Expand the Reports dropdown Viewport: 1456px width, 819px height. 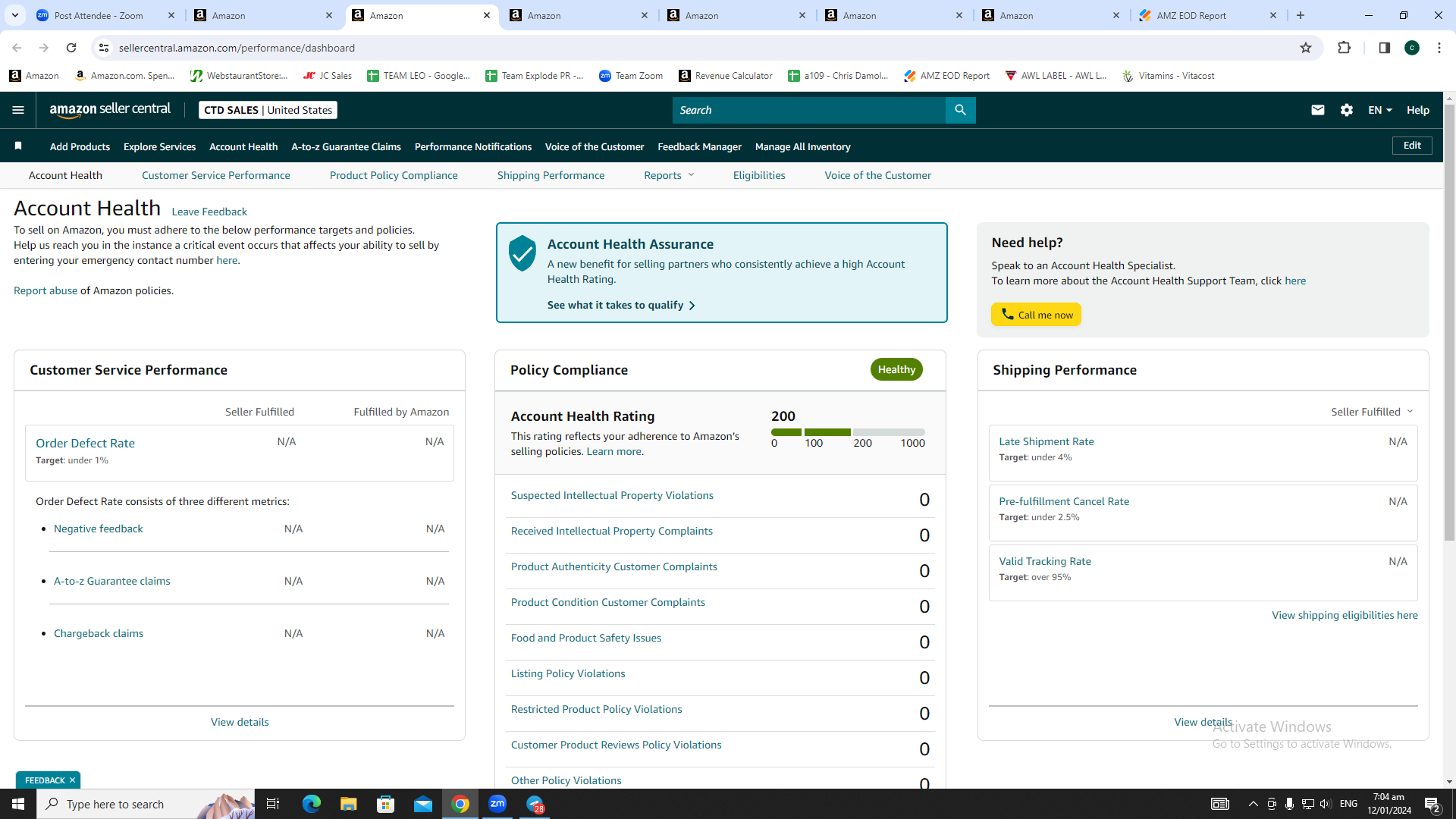[669, 175]
